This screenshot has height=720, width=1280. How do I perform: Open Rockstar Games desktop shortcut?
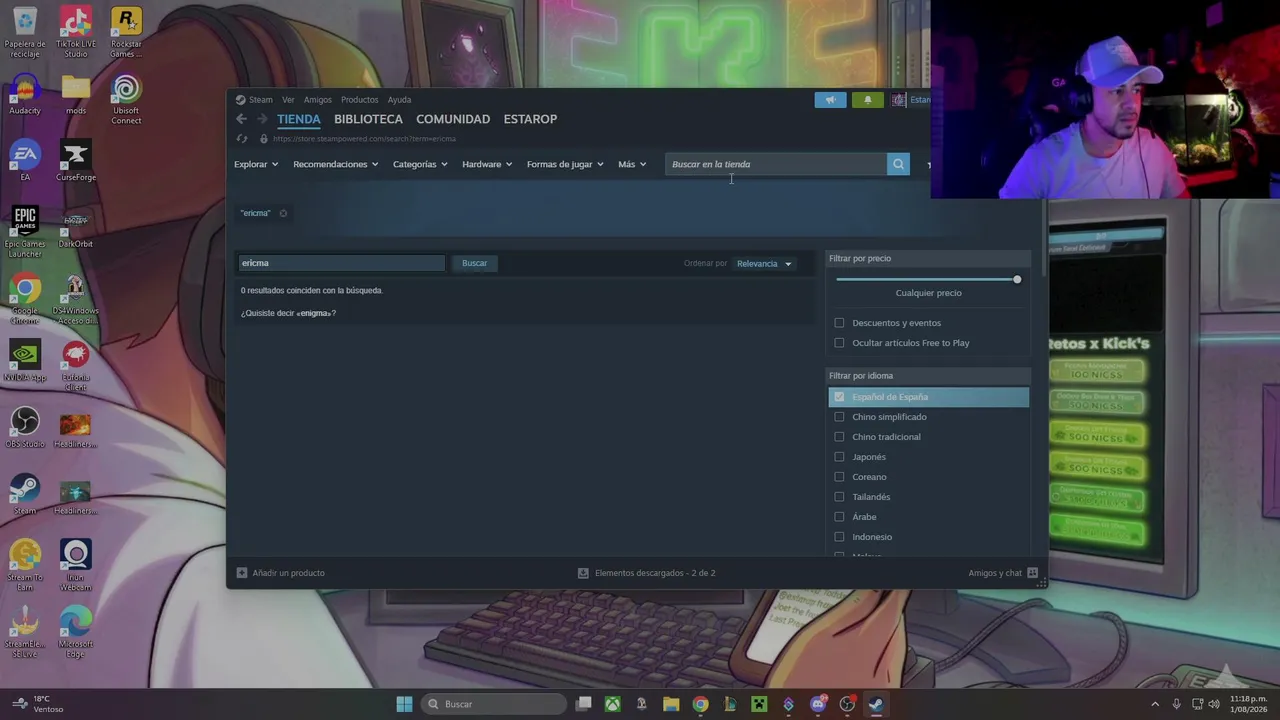[x=126, y=32]
